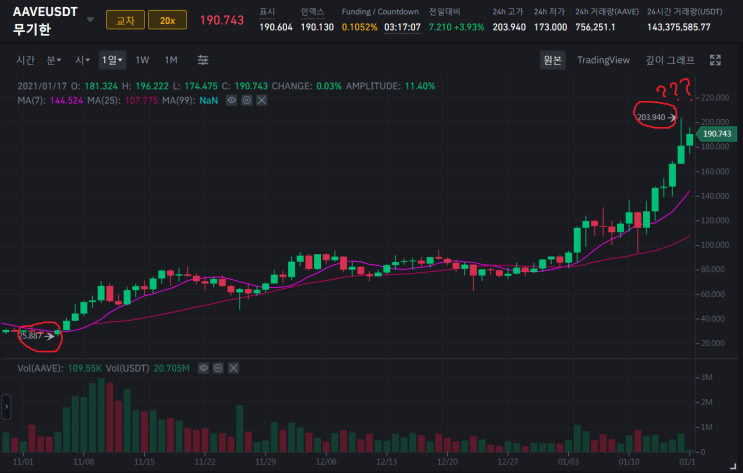Open the AAVEUSDT pair selector arrow
The height and width of the screenshot is (473, 743).
pos(90,20)
